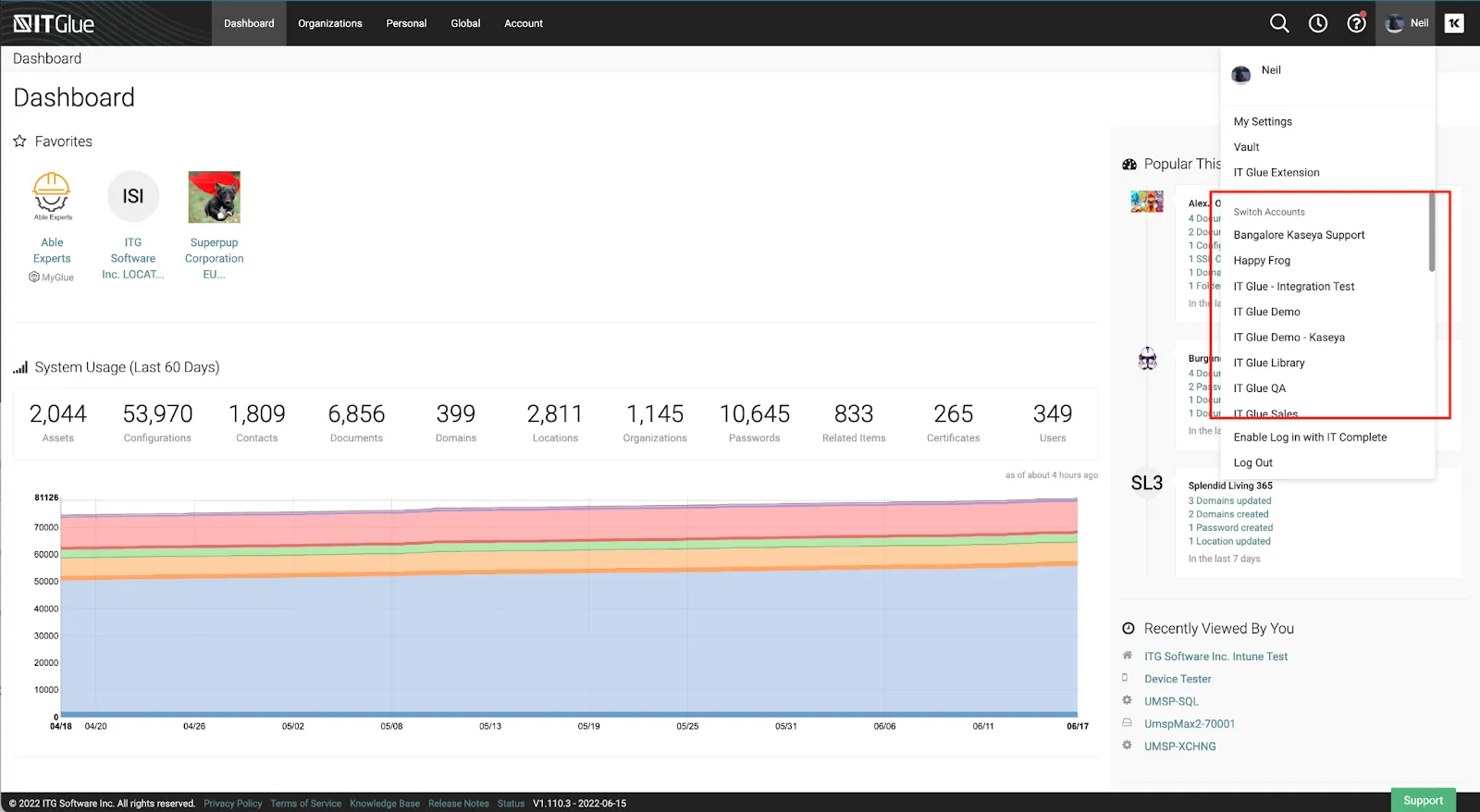Click Log Out in the user menu
The image size is (1480, 812).
click(x=1252, y=462)
